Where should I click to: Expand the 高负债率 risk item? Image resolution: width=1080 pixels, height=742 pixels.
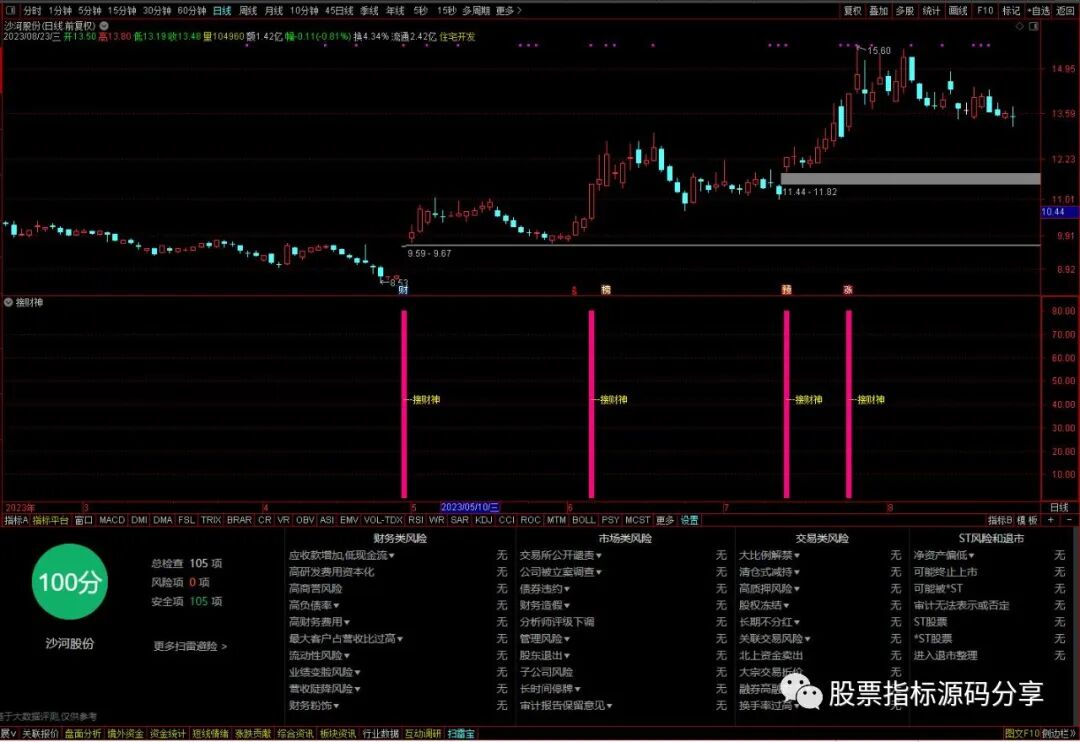[314, 606]
